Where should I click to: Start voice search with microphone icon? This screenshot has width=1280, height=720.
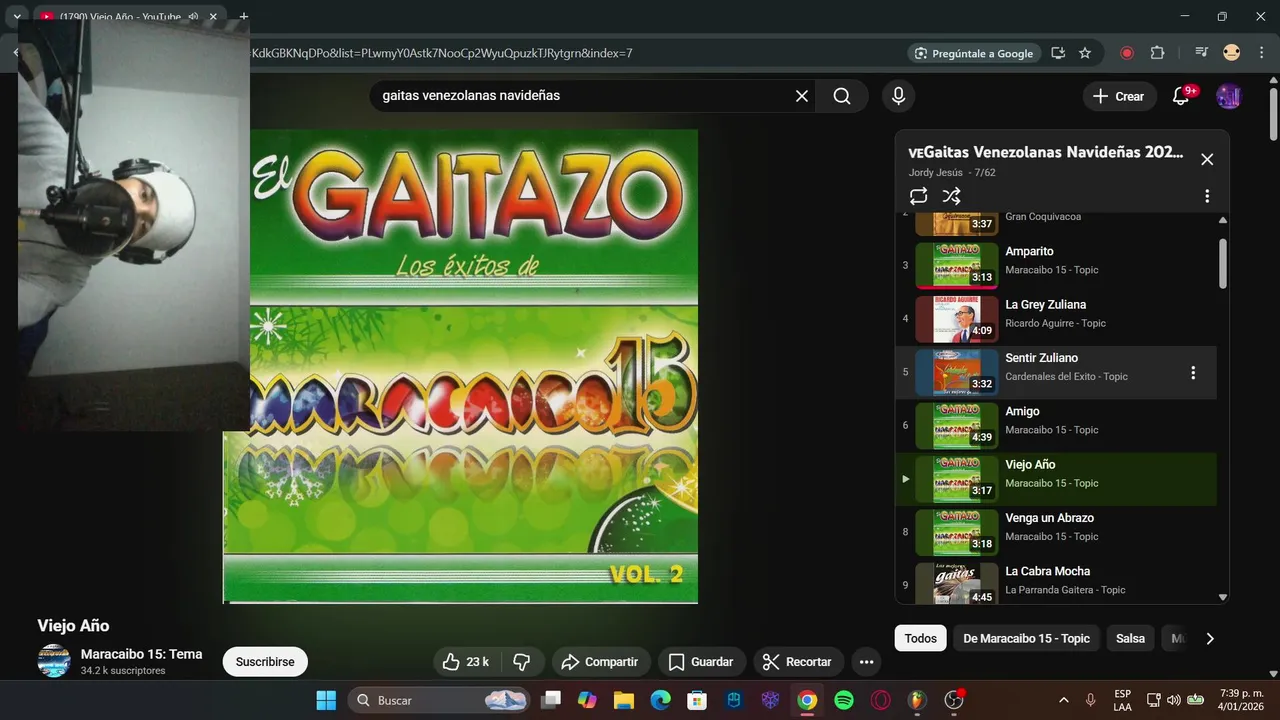[898, 96]
